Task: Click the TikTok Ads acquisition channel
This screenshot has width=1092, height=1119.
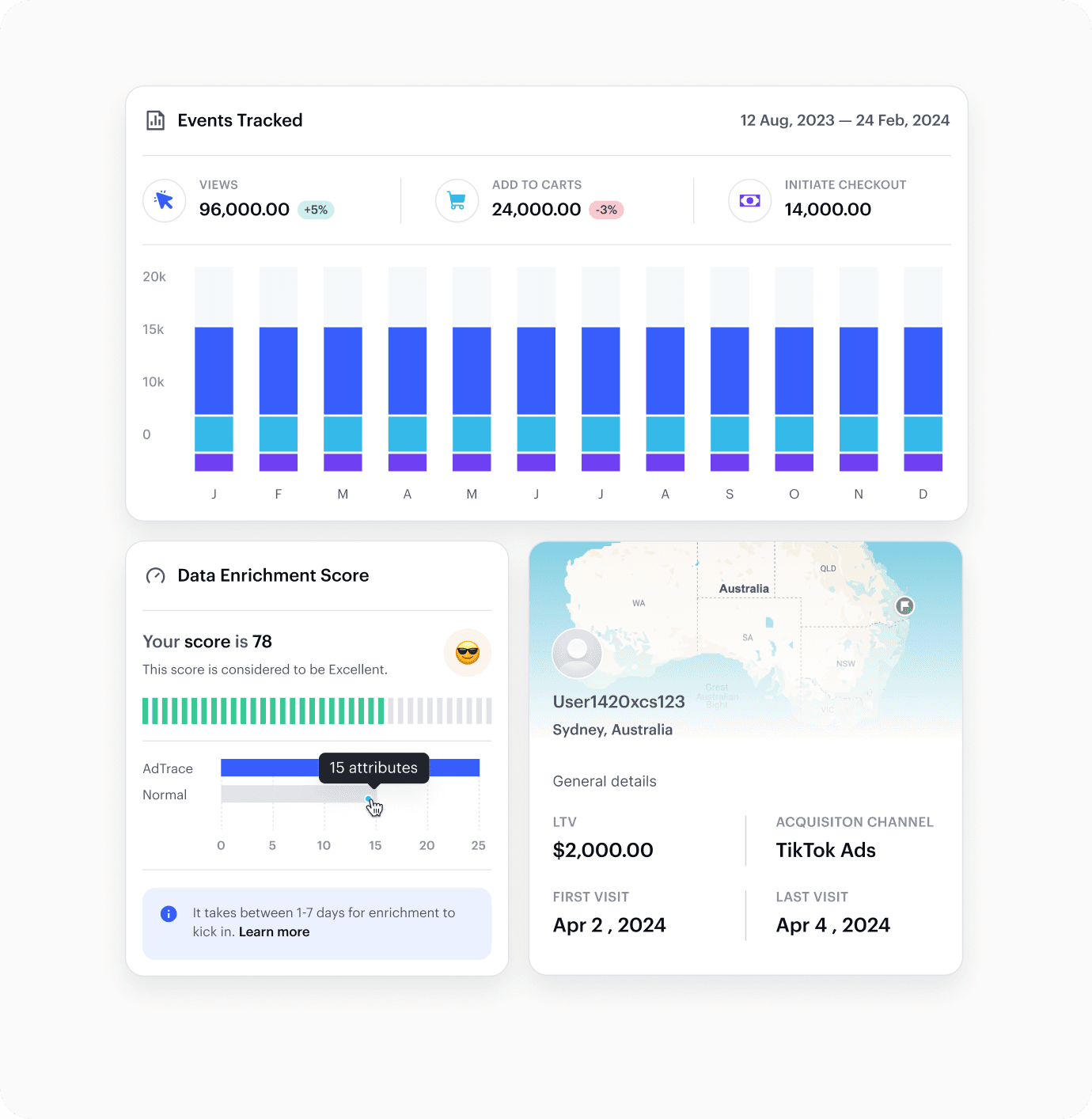Action: click(x=825, y=850)
